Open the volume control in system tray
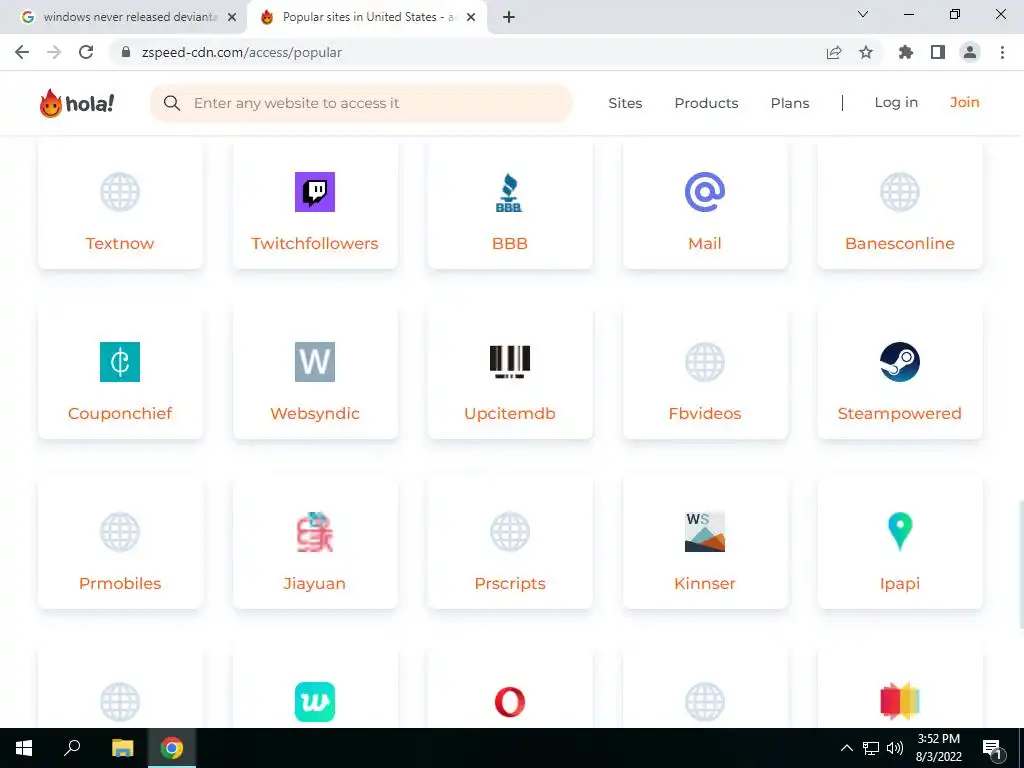Screen dimensions: 1024x768 click(x=895, y=748)
